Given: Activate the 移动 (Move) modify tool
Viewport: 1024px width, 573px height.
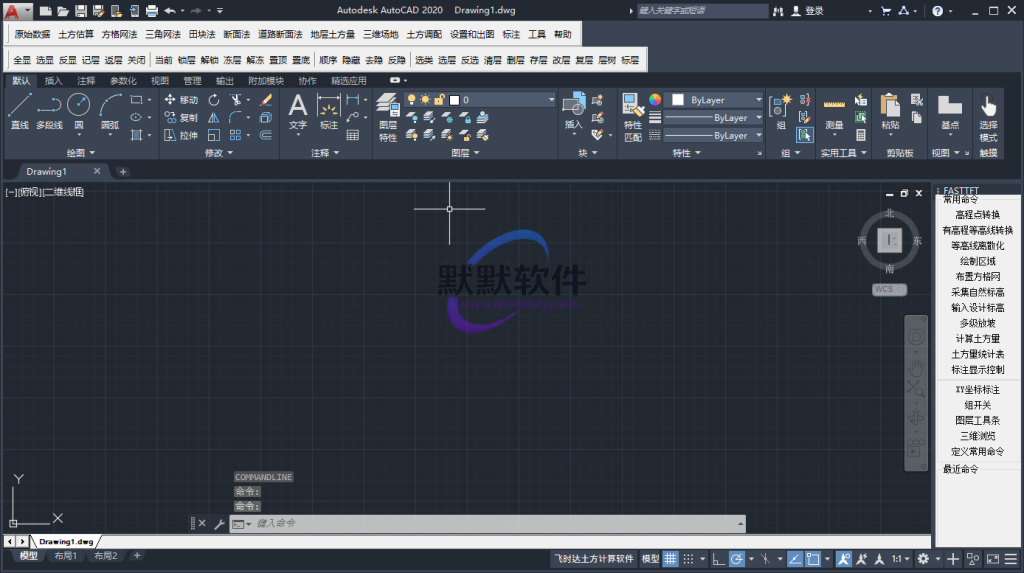Looking at the screenshot, I should [180, 100].
